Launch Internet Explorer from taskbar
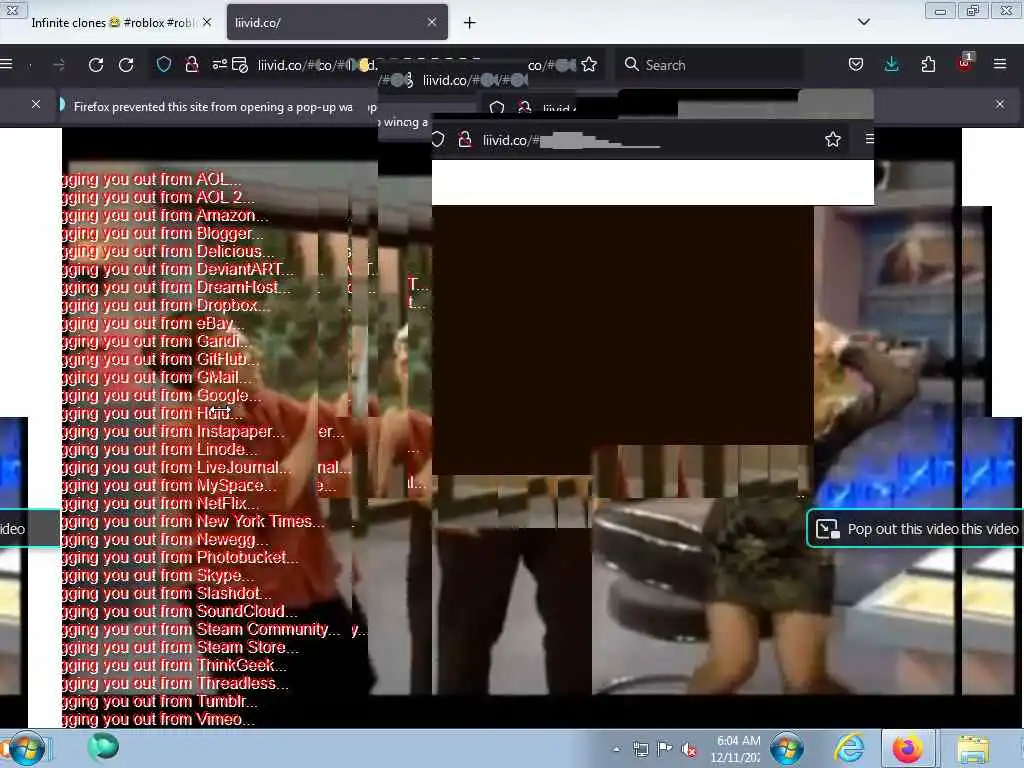 (850, 748)
